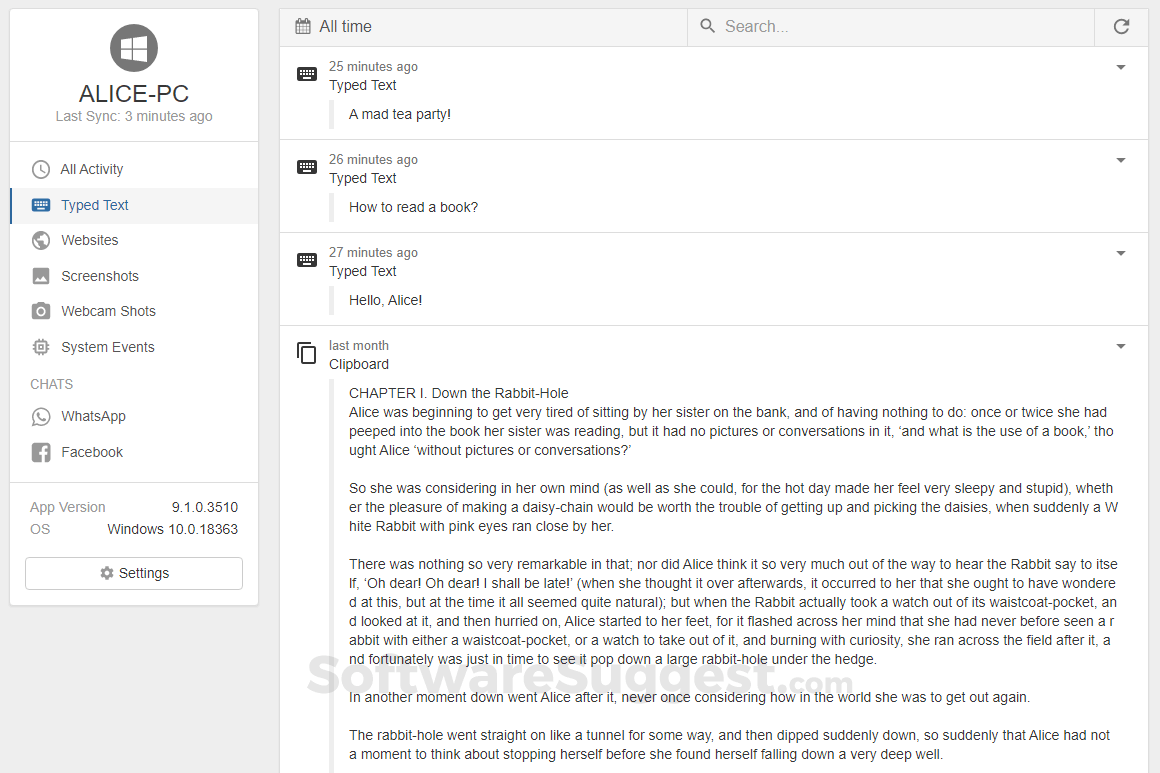Show the WhatsApp chats
Image resolution: width=1160 pixels, height=773 pixels.
[x=93, y=417]
